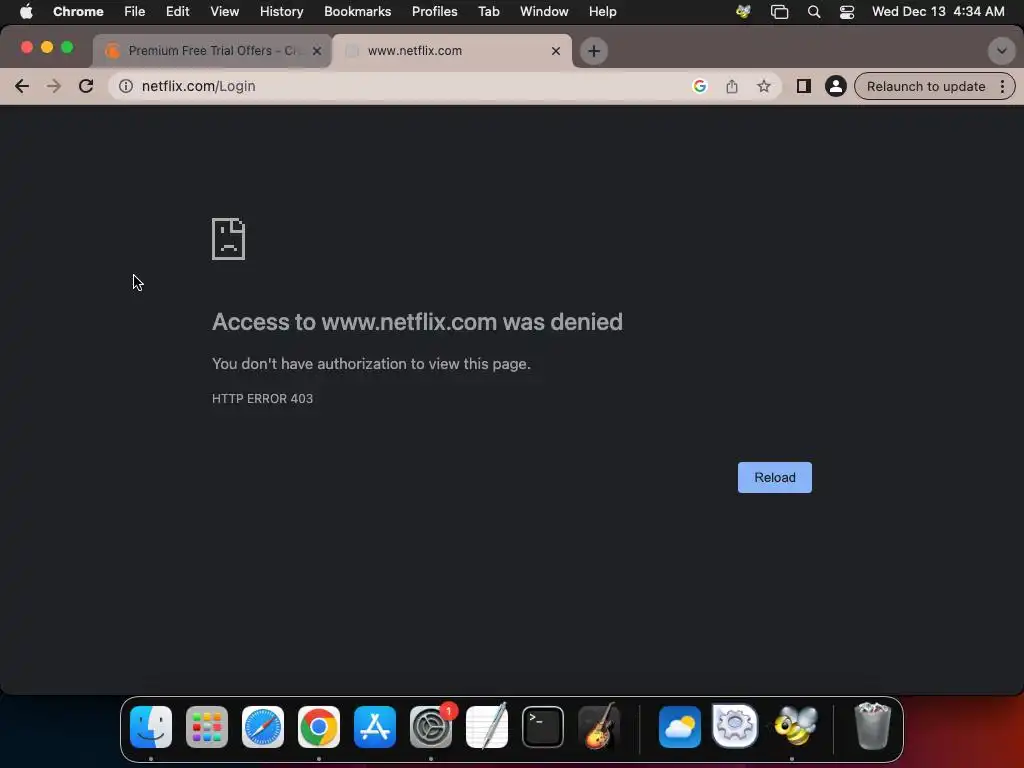The height and width of the screenshot is (768, 1024).
Task: Bookmark this page with the star icon
Action: tap(763, 86)
